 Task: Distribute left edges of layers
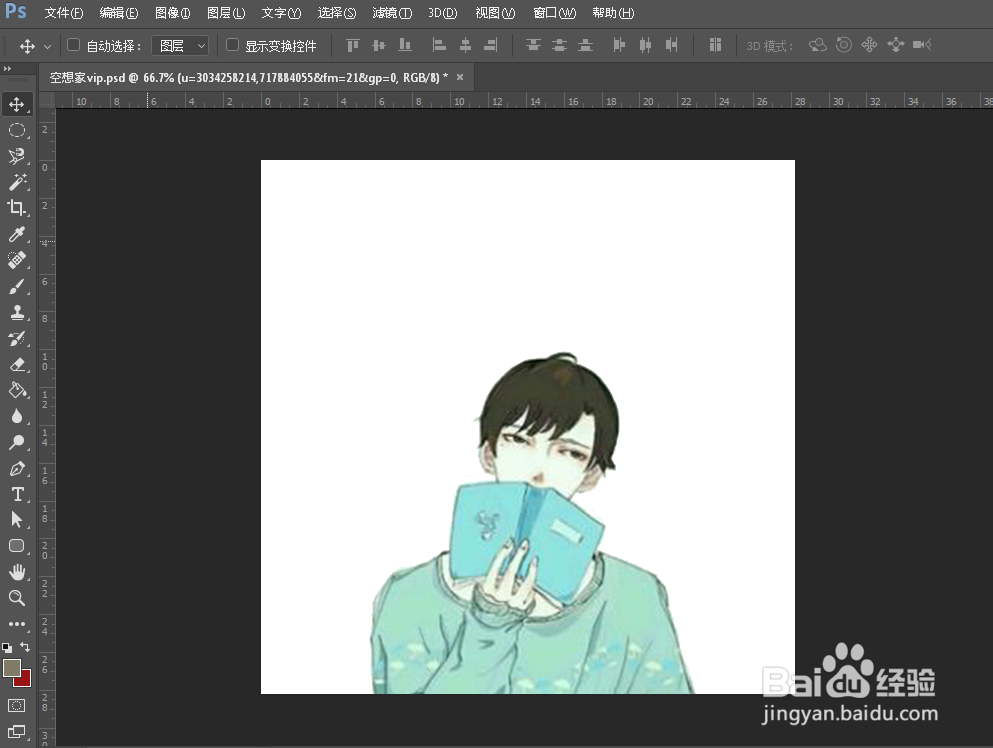pyautogui.click(x=619, y=45)
